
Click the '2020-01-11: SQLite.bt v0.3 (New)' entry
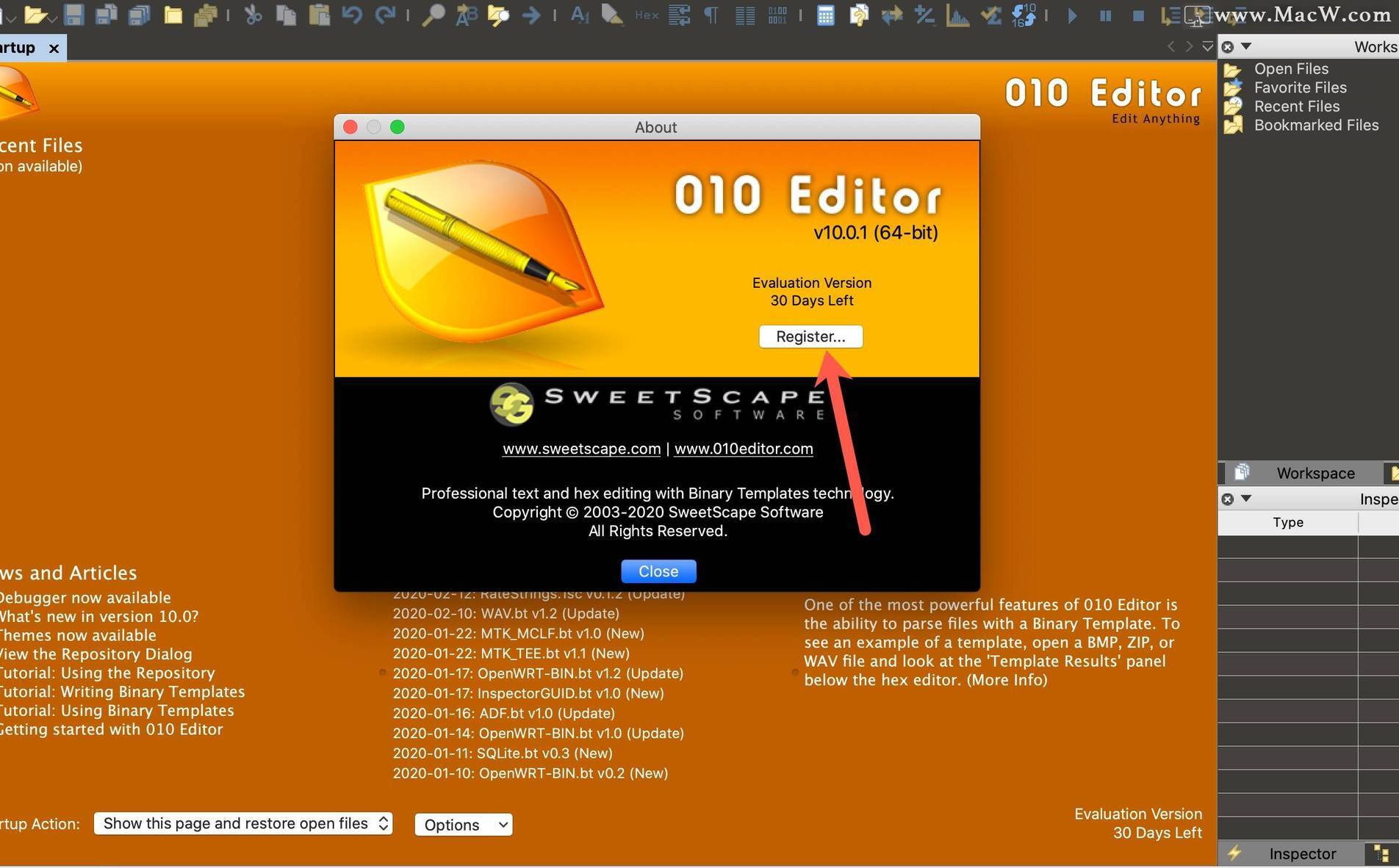click(x=503, y=753)
